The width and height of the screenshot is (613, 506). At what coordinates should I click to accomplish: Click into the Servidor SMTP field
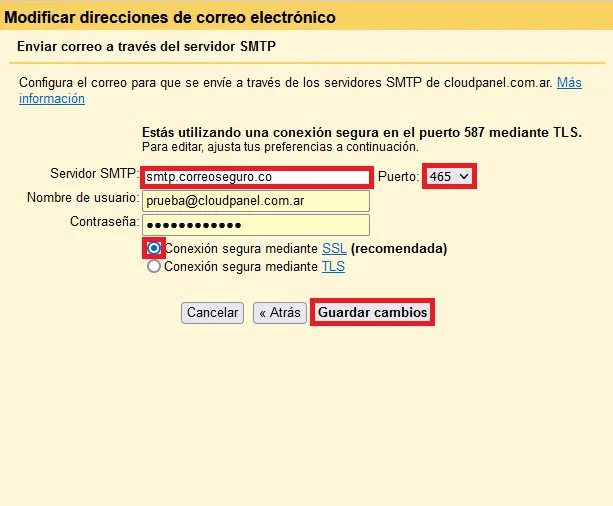click(x=255, y=177)
